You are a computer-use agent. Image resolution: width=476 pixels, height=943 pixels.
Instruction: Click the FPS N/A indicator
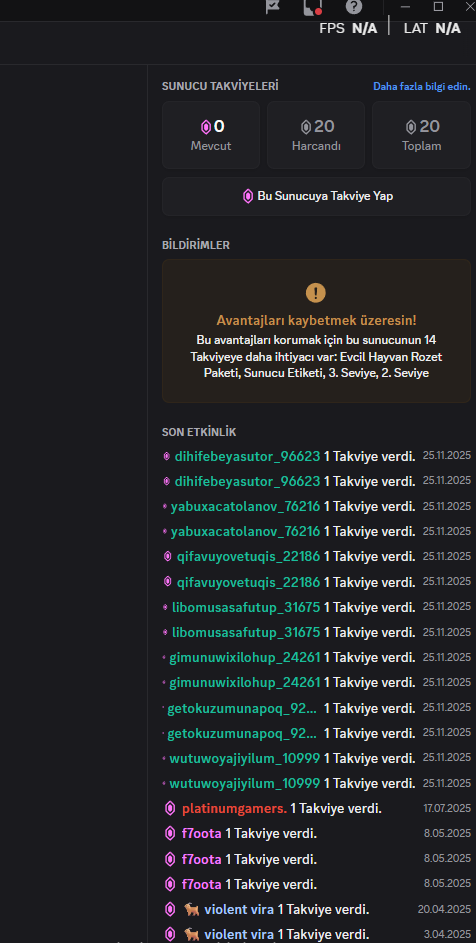[348, 28]
